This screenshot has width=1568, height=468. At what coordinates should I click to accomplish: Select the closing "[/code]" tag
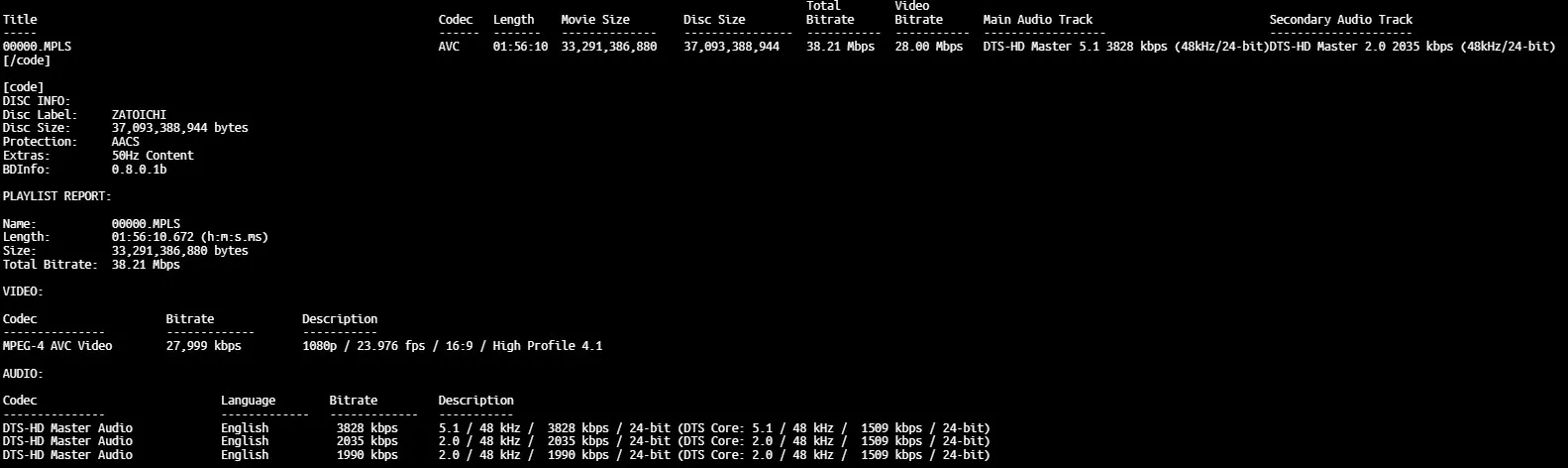27,60
